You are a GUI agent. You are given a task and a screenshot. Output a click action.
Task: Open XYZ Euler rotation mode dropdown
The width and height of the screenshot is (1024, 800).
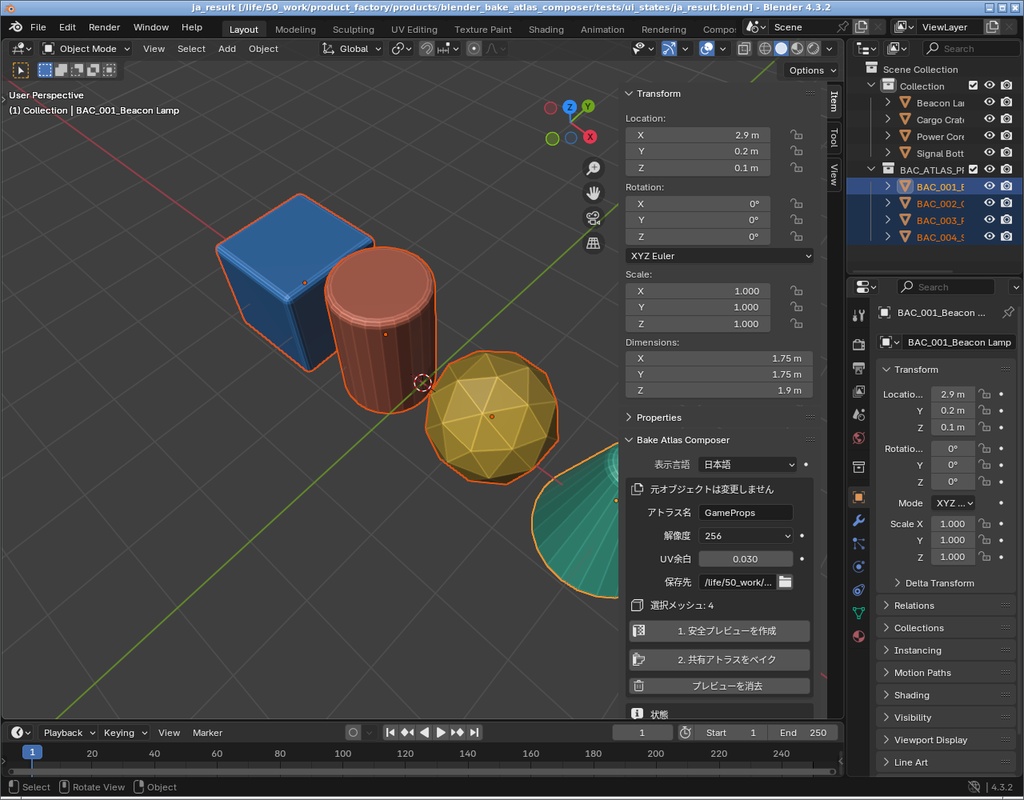(x=720, y=256)
